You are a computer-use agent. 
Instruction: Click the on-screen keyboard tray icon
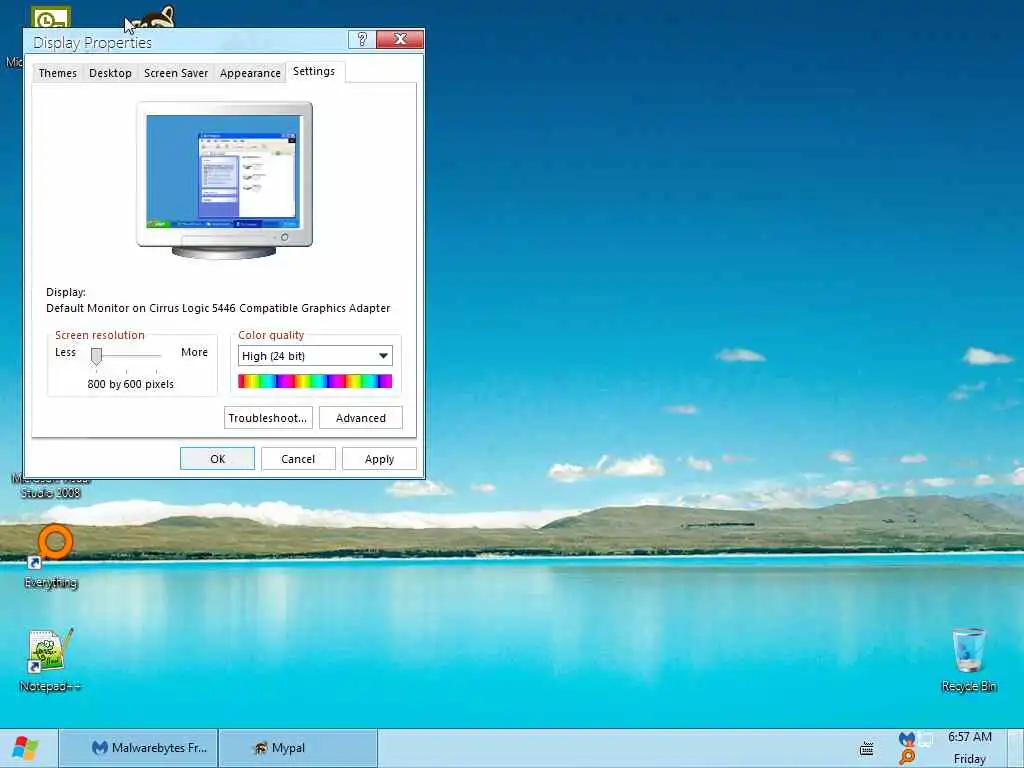coord(867,748)
